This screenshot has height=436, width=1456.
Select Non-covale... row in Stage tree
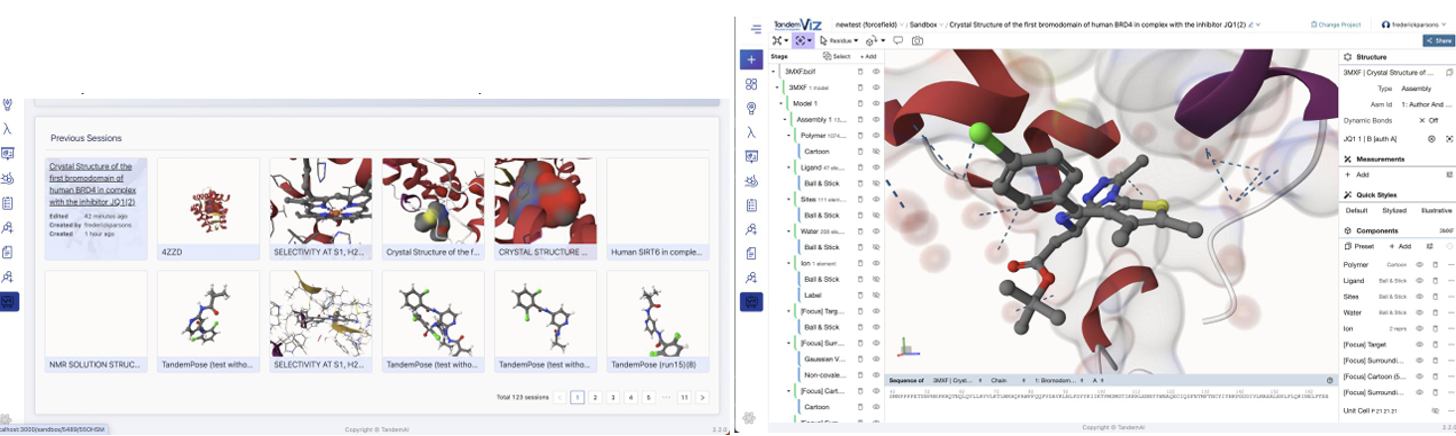826,375
